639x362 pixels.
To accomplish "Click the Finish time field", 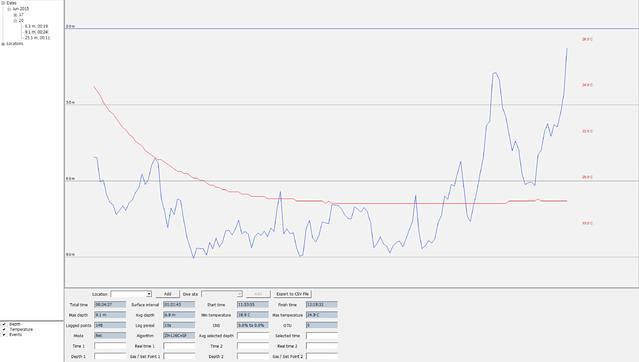I will click(x=322, y=305).
